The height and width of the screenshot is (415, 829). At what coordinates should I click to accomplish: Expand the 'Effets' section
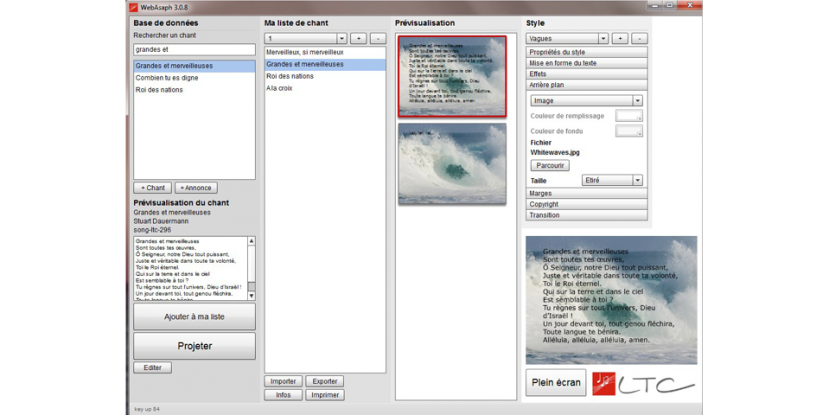(587, 74)
